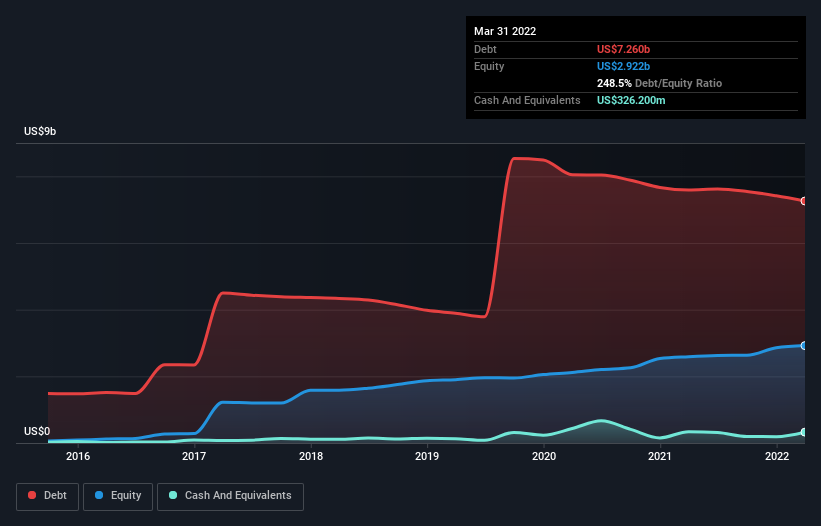The height and width of the screenshot is (526, 821).
Task: Click the US$7.260b debt value
Action: click(623, 49)
